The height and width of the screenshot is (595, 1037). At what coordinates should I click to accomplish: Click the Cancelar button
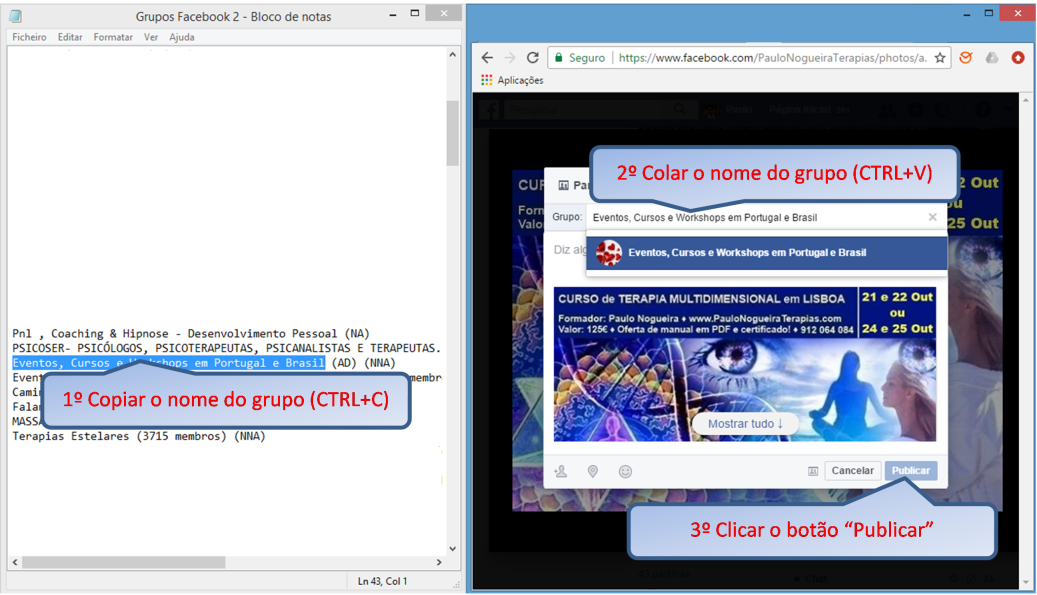point(852,471)
